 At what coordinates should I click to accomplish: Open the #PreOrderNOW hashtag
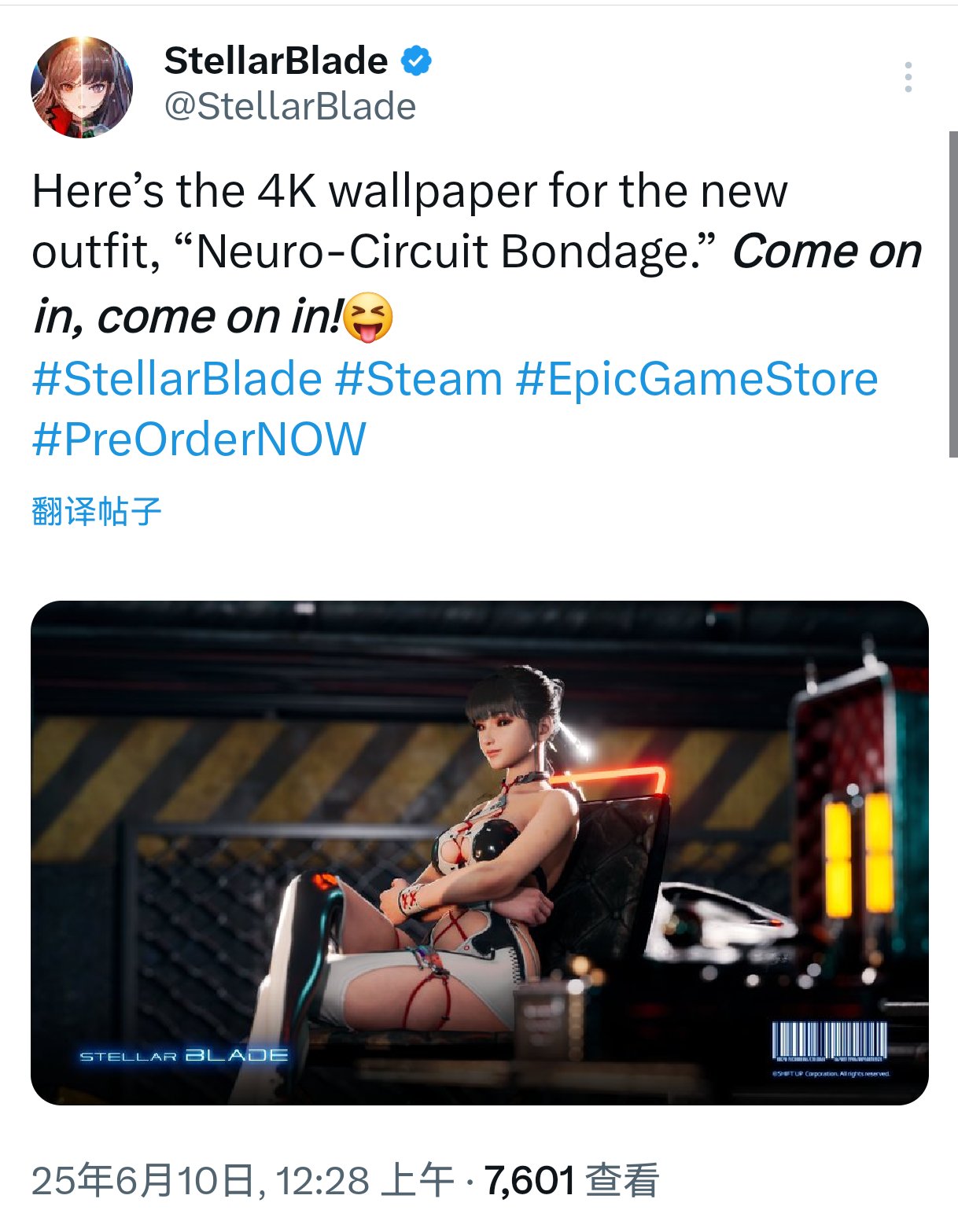(x=199, y=439)
